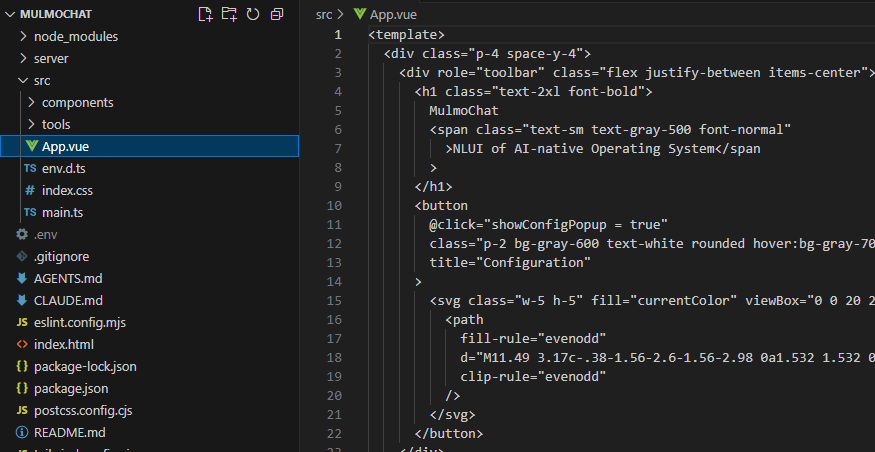Open the README.md info file
Image resolution: width=875 pixels, height=452 pixels.
click(x=69, y=432)
